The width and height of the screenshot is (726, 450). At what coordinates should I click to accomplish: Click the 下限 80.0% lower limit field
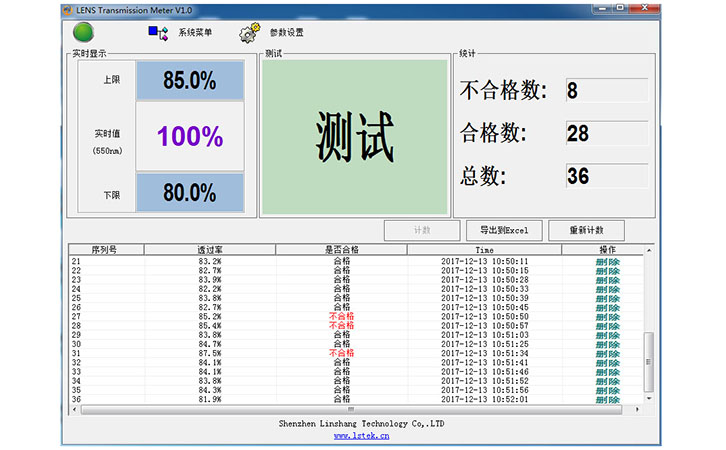[189, 192]
